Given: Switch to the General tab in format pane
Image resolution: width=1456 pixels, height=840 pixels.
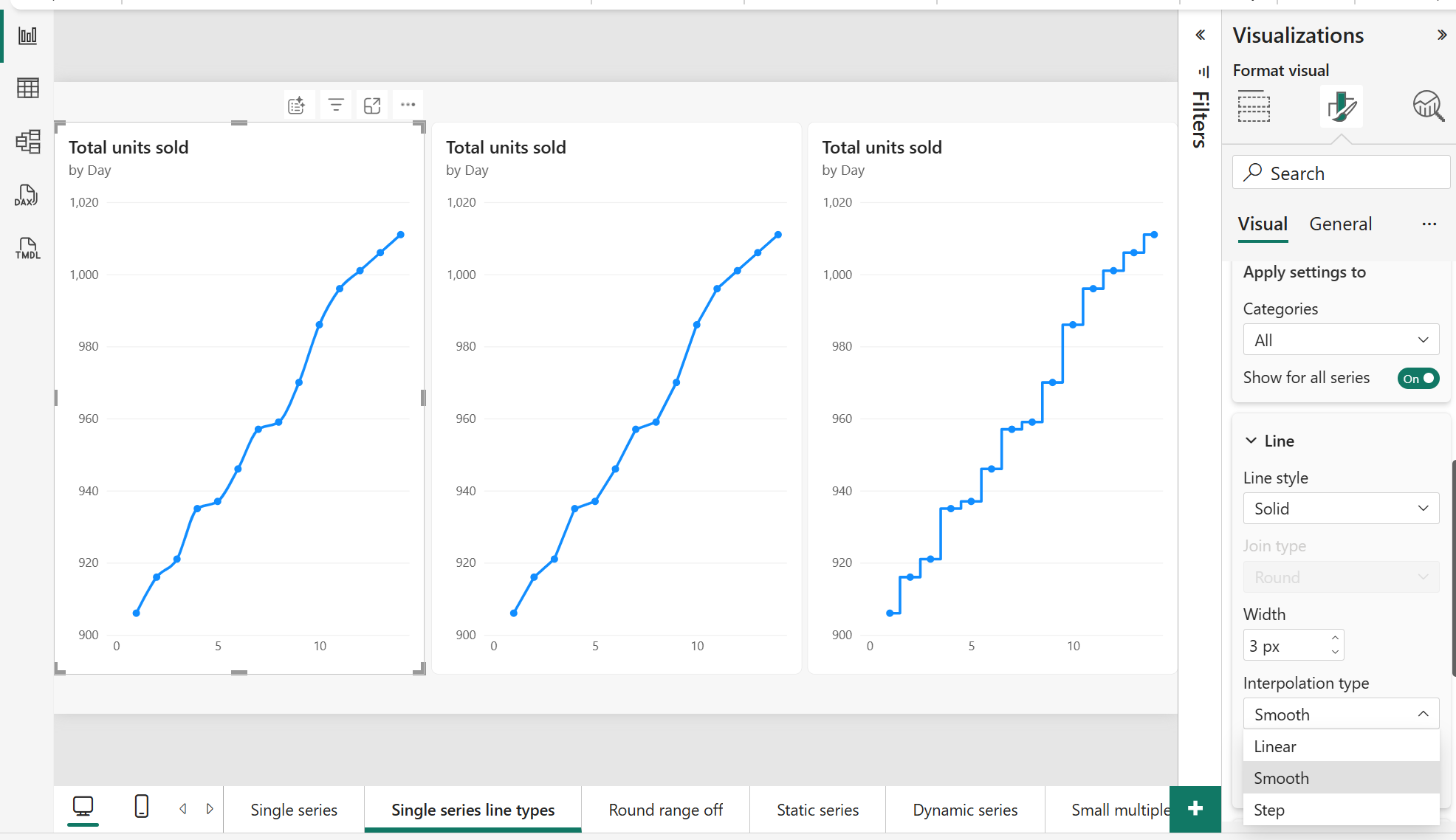Looking at the screenshot, I should tap(1340, 224).
